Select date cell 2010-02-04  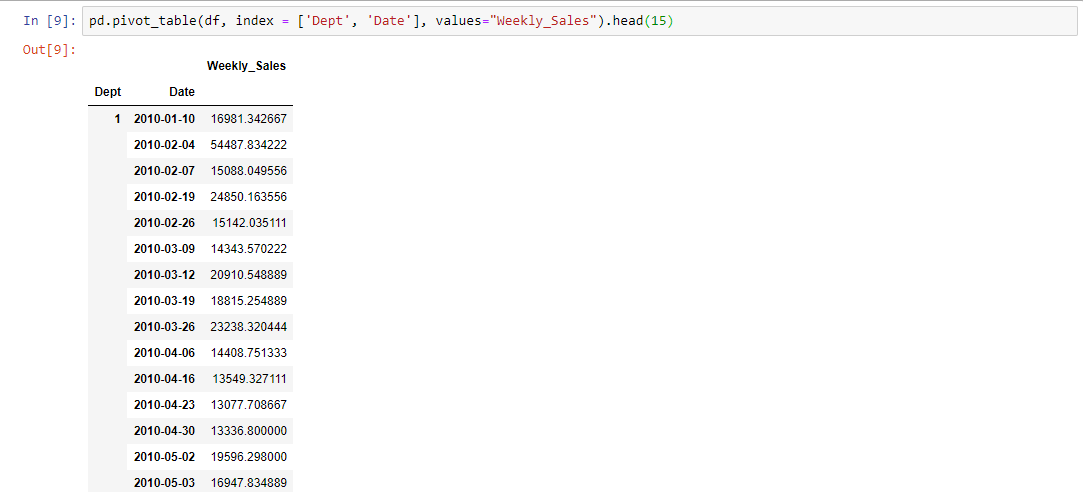point(164,145)
